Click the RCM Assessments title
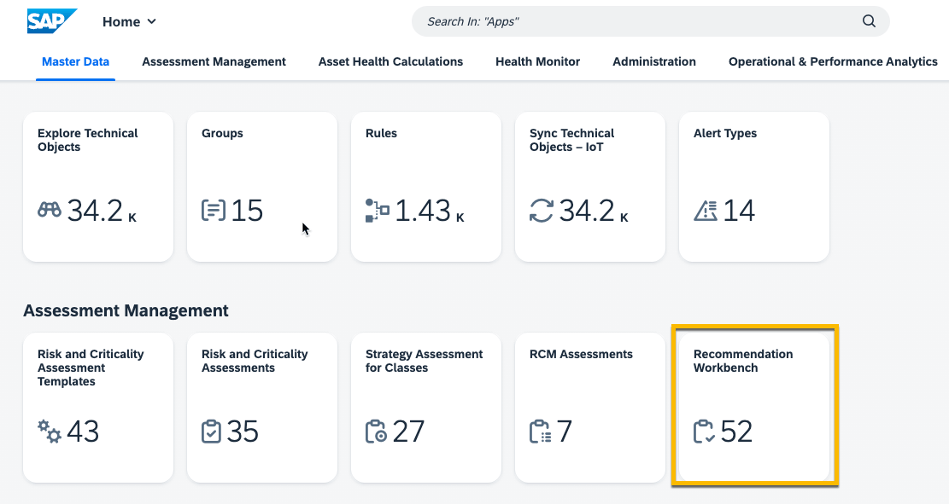 point(581,354)
